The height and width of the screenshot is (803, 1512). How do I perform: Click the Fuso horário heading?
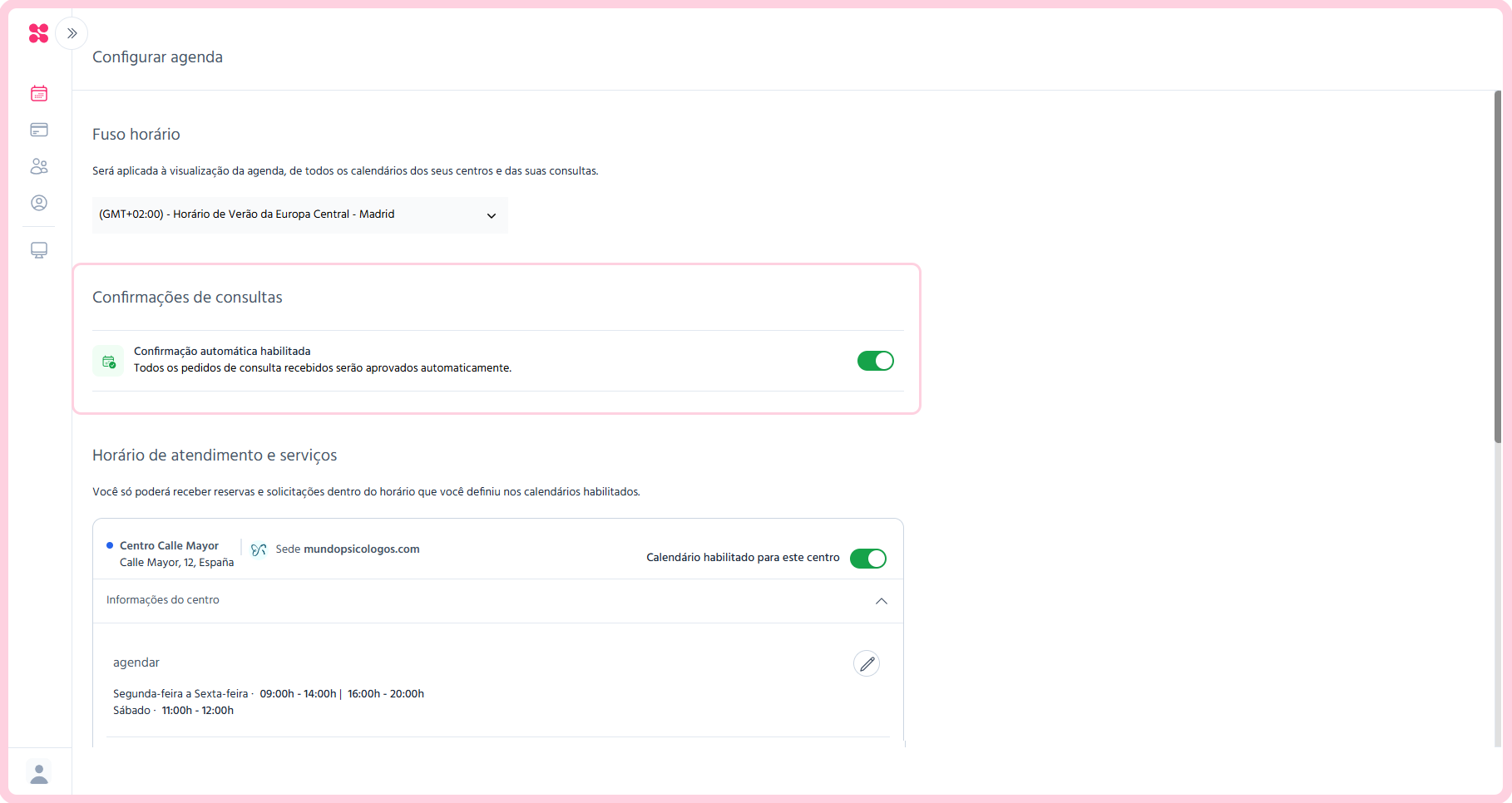(x=136, y=135)
